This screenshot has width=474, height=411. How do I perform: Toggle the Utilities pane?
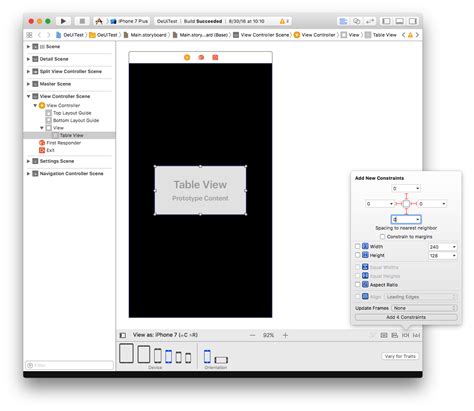(413, 21)
